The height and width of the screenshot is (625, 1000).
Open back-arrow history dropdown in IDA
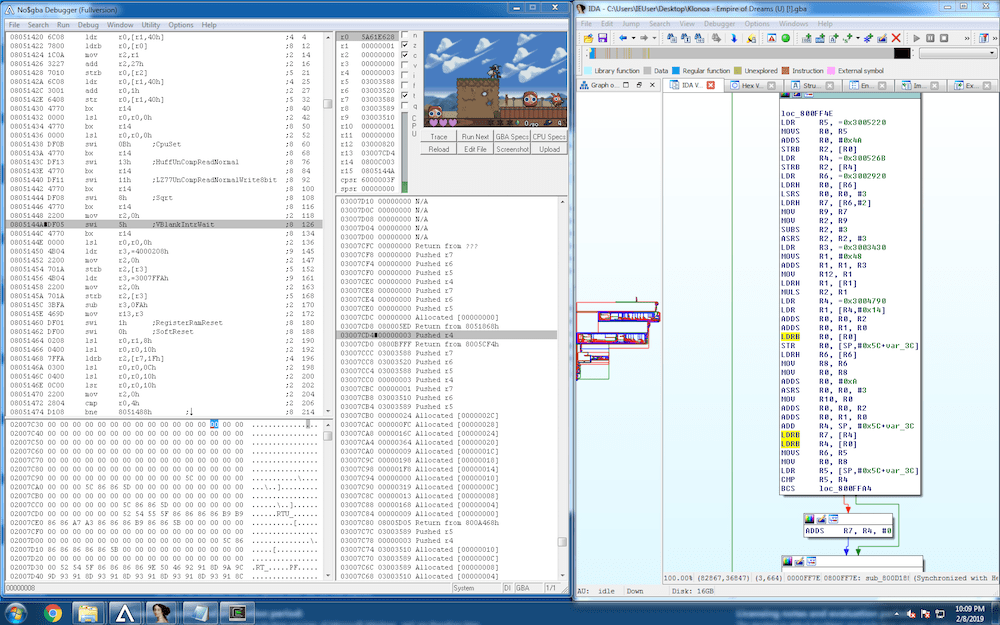pos(633,38)
